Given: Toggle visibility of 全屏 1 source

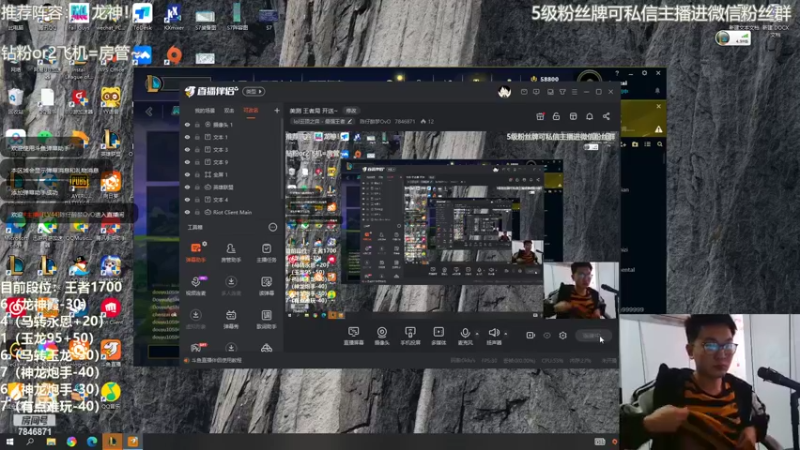Looking at the screenshot, I should tap(187, 174).
